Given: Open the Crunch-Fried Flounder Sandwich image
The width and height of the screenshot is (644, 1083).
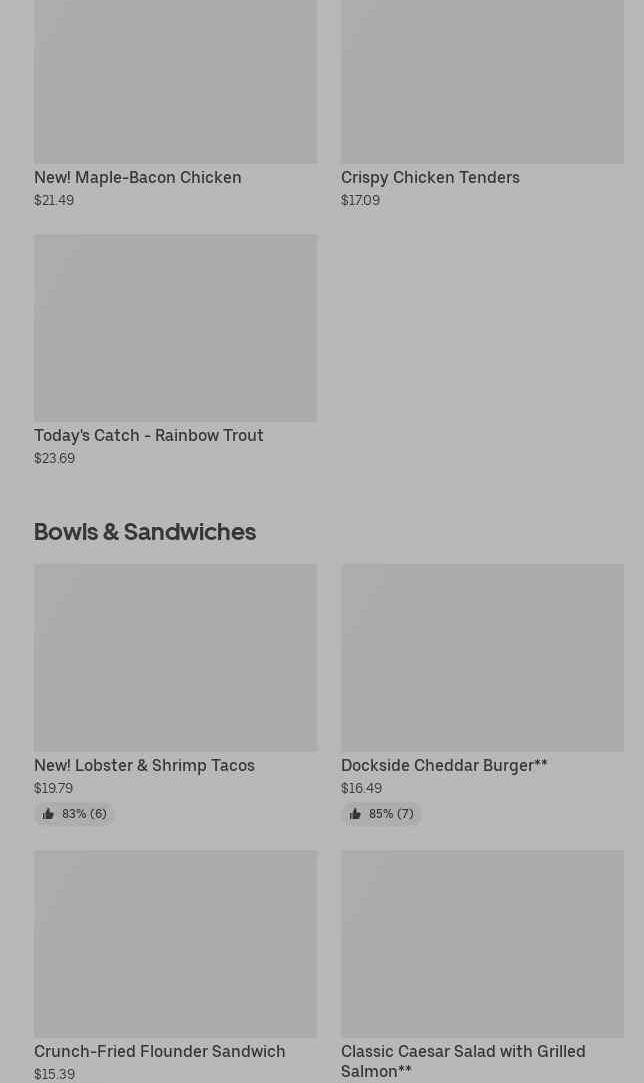Looking at the screenshot, I should [x=175, y=943].
